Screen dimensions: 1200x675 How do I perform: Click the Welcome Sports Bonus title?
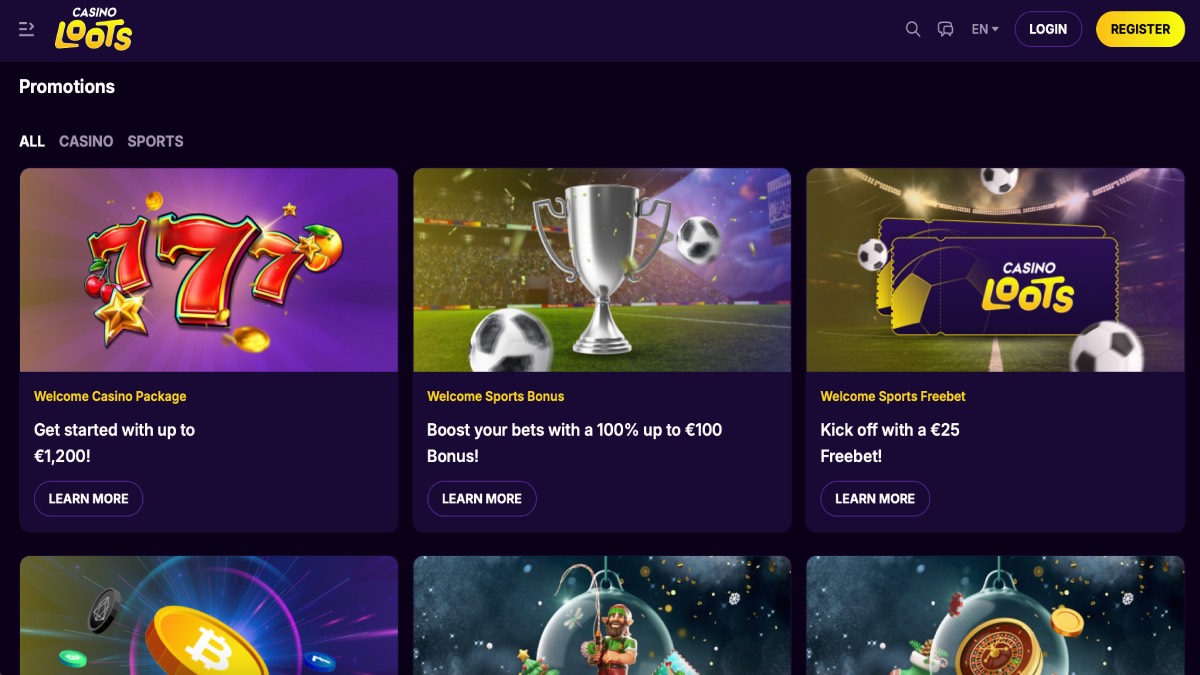(x=495, y=396)
